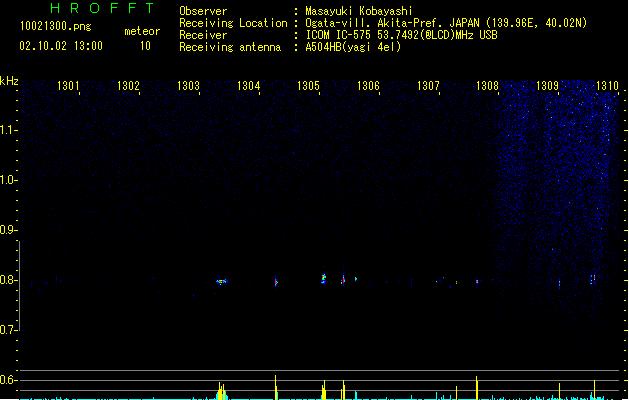629x400 pixels.
Task: Select the file name 10021300.png
Action: coord(56,26)
